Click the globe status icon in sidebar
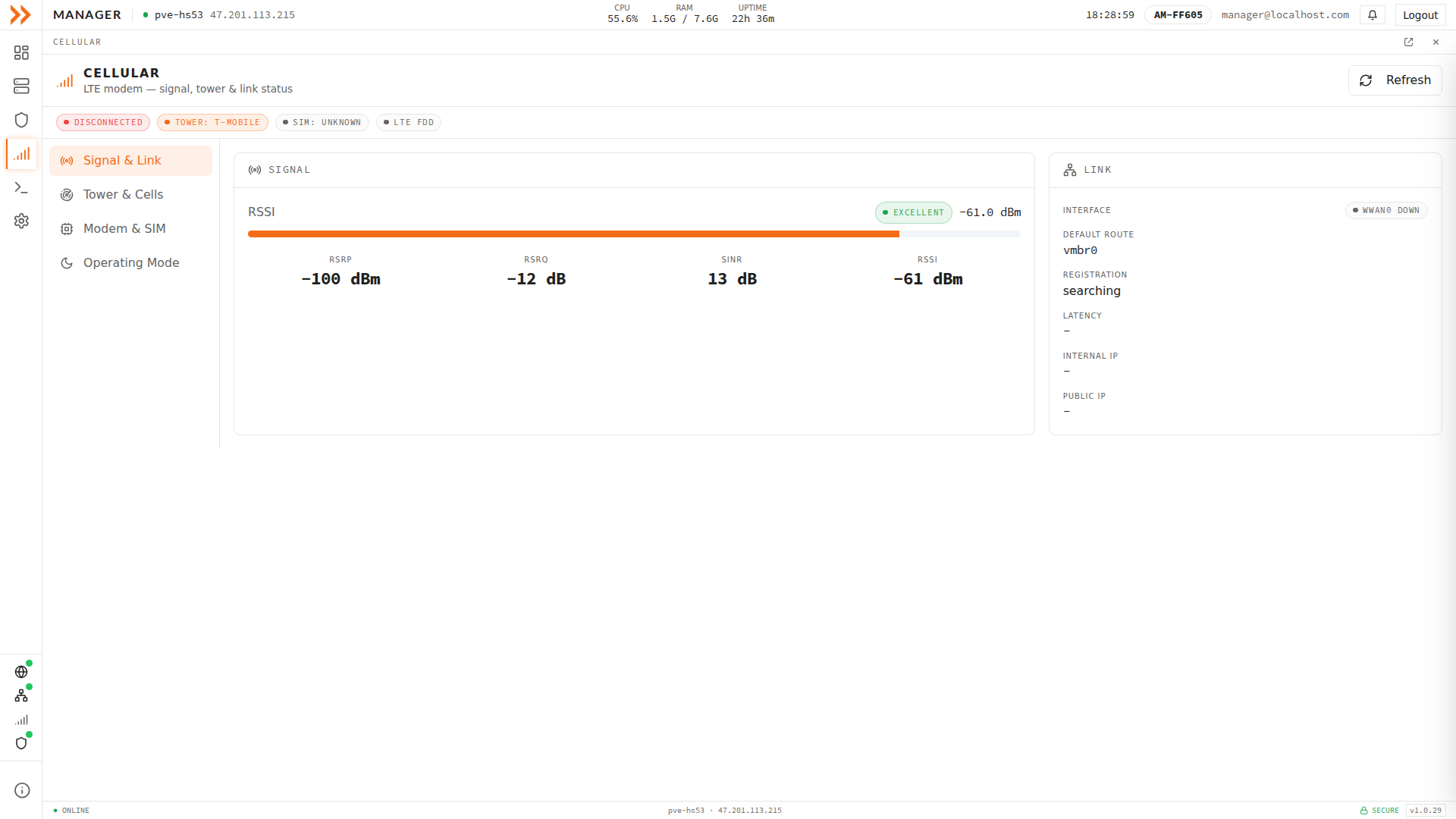 point(21,672)
